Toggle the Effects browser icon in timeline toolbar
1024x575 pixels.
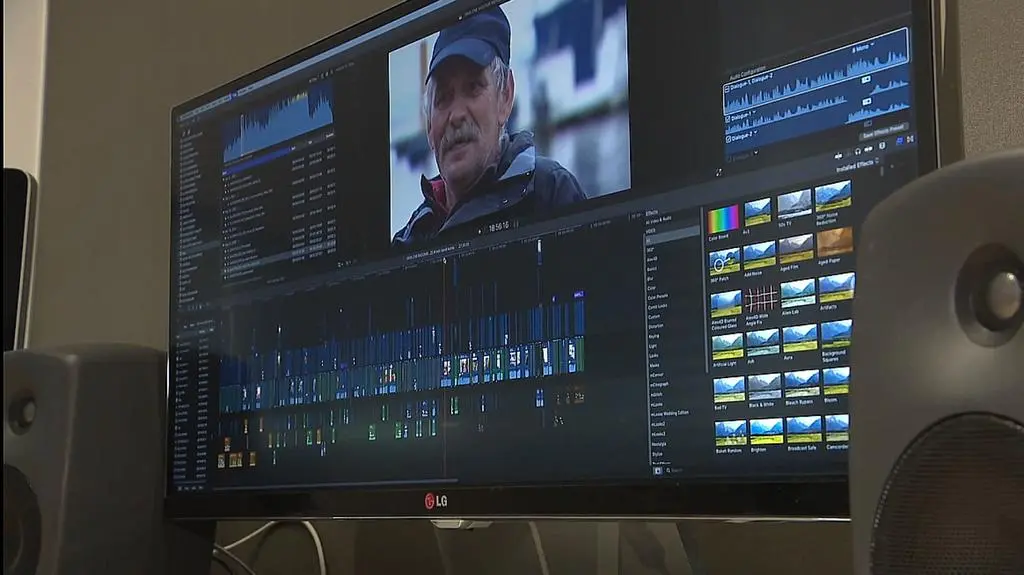point(900,140)
